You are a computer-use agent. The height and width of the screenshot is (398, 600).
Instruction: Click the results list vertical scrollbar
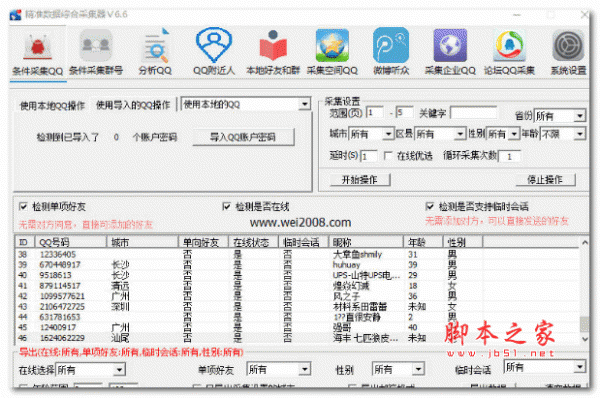point(584,290)
